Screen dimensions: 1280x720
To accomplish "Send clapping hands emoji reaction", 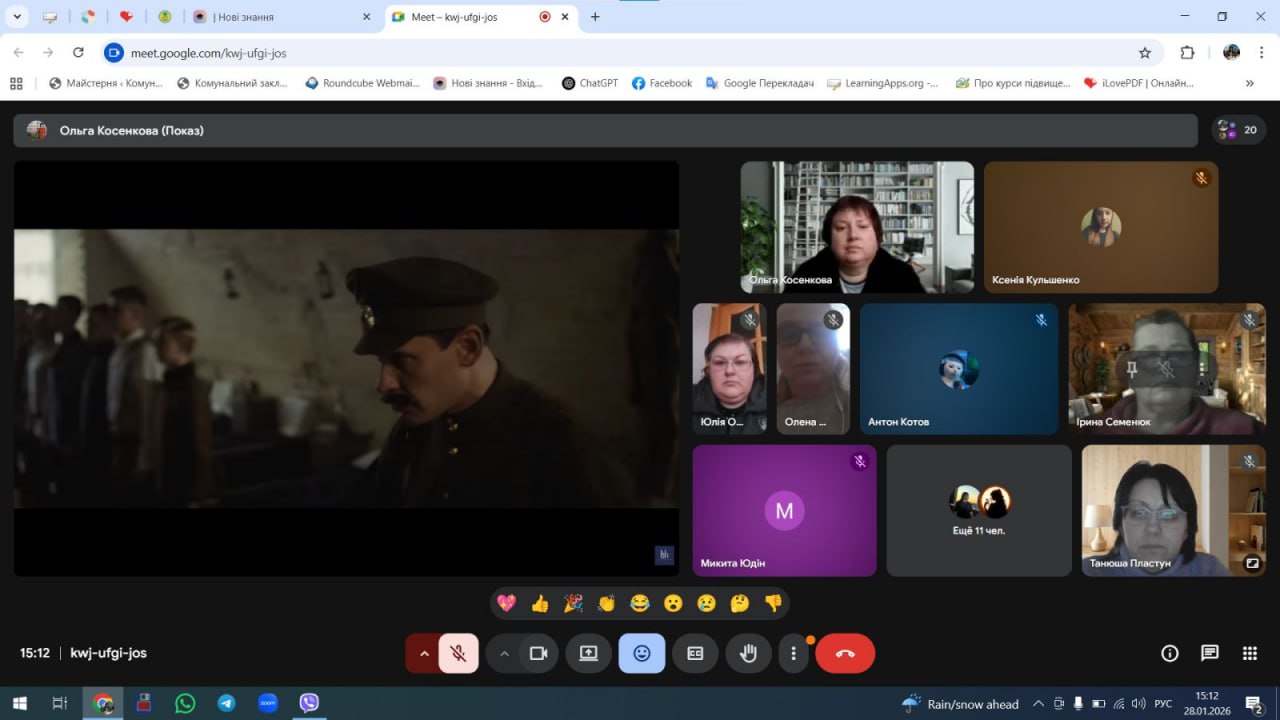I will point(606,603).
